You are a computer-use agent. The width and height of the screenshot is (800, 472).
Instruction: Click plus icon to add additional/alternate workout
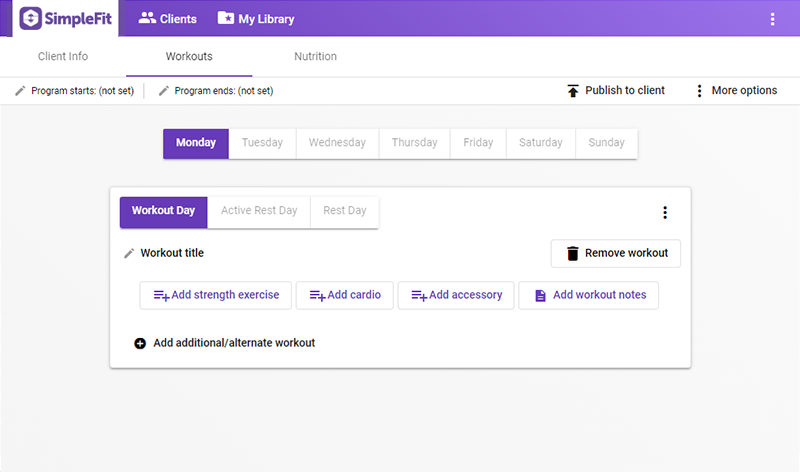coord(140,343)
